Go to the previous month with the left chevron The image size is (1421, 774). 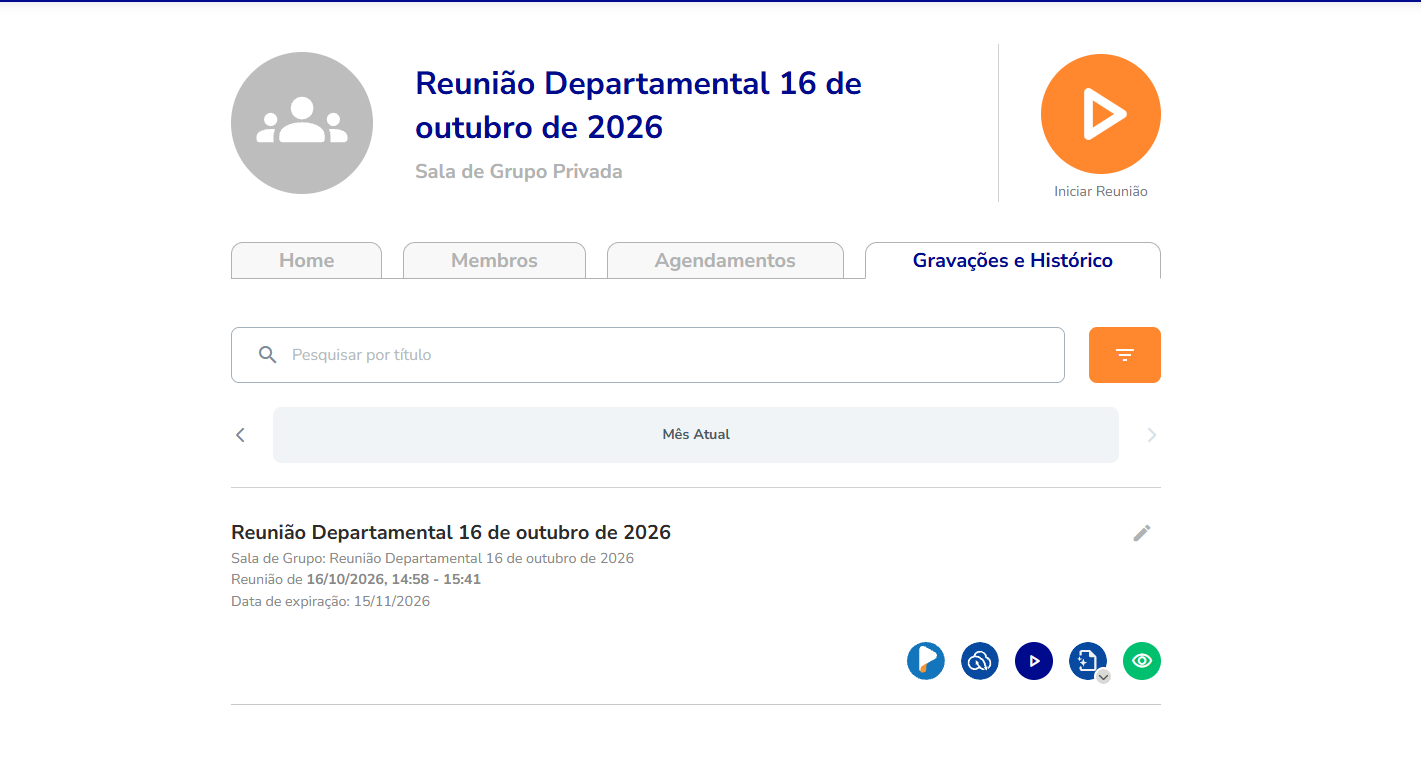point(240,435)
